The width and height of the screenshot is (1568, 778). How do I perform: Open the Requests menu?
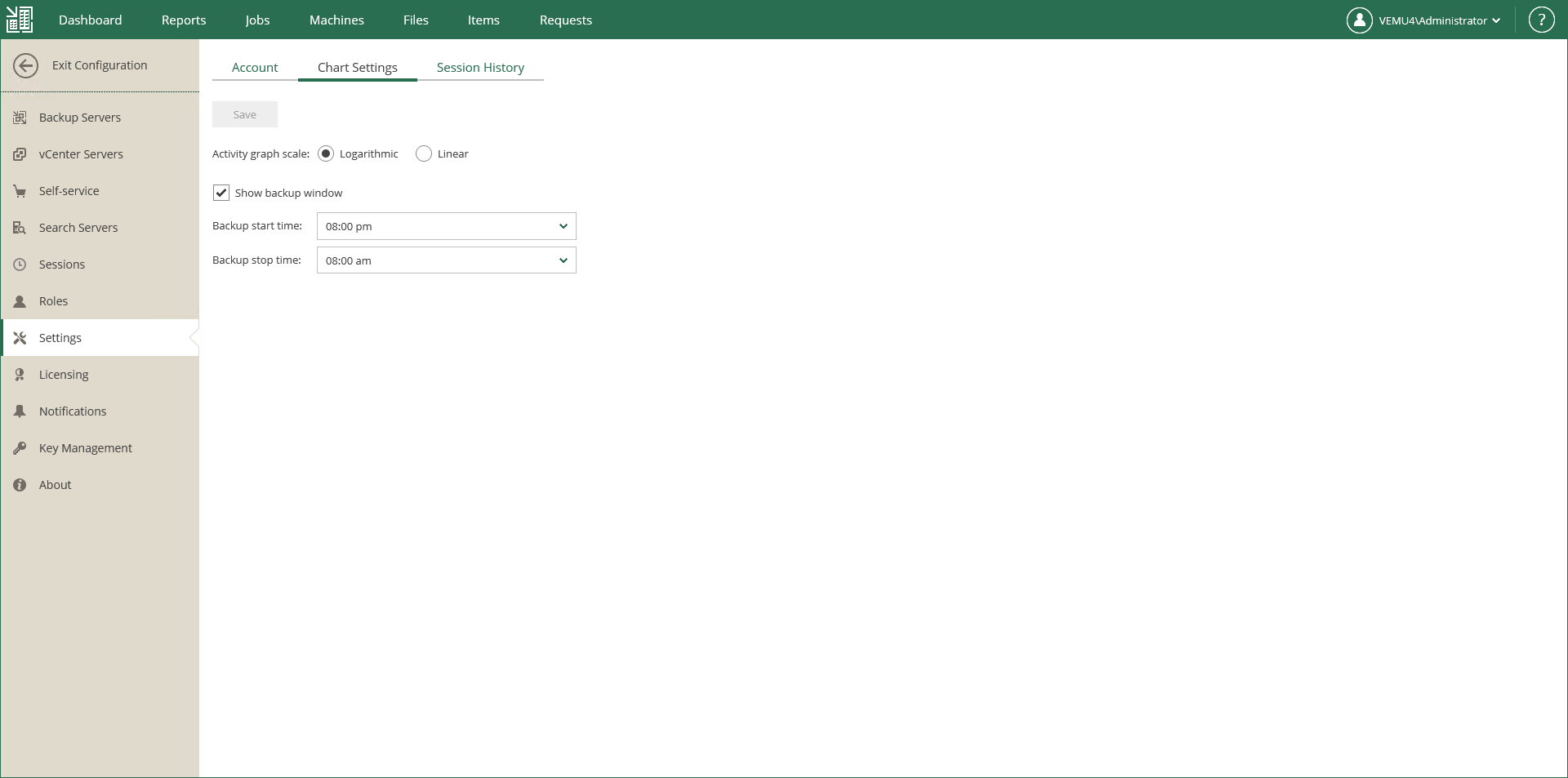[566, 20]
